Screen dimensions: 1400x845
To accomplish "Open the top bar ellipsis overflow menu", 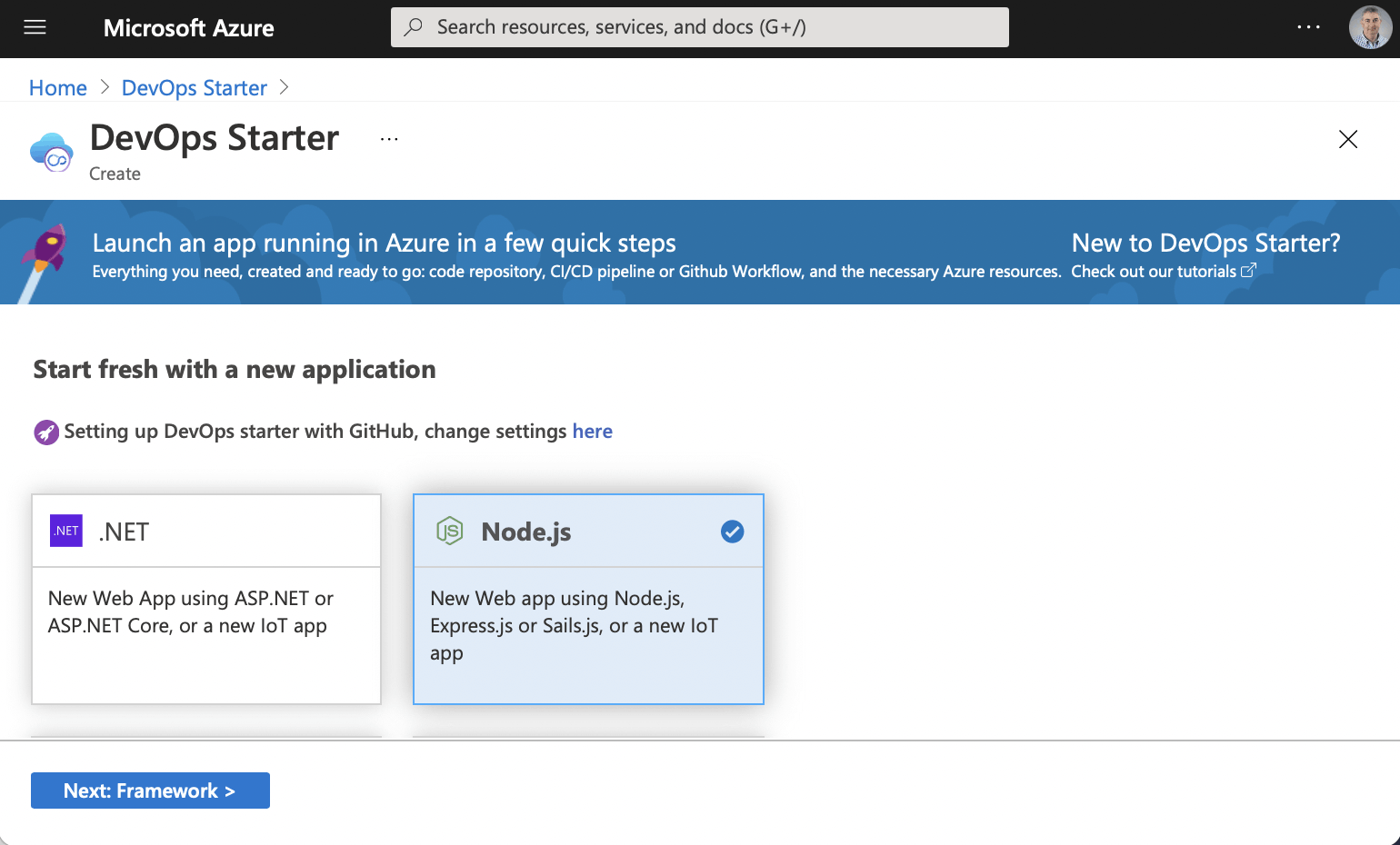I will point(1308,27).
